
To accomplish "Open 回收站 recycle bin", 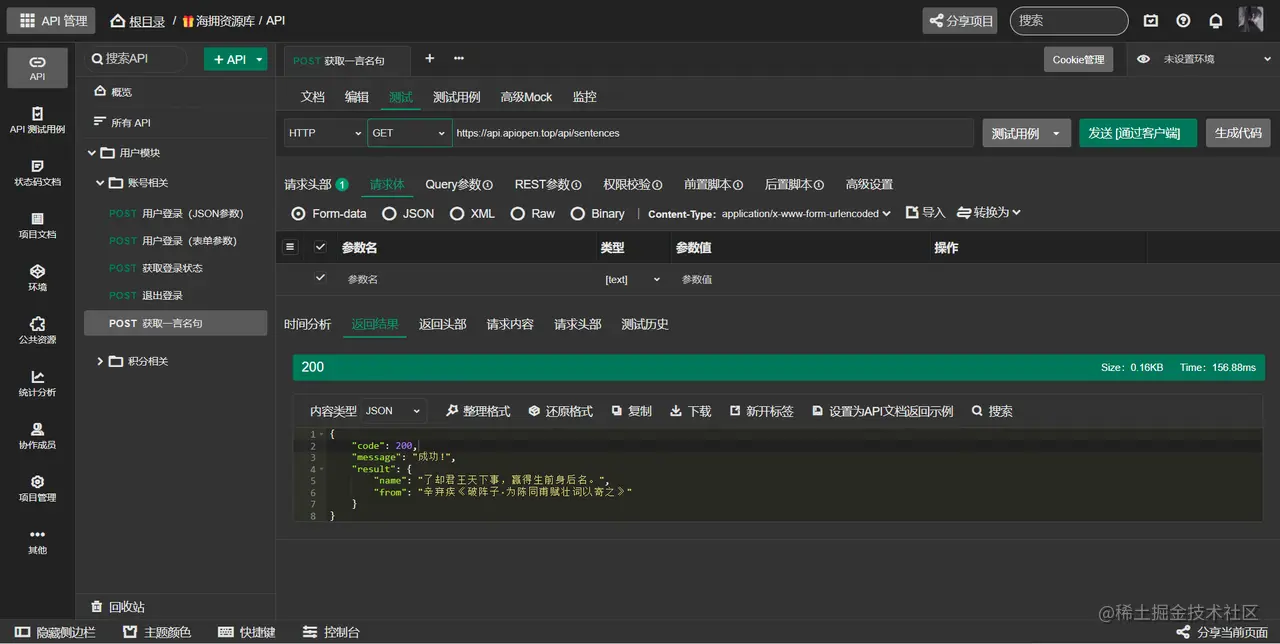I will pos(117,607).
